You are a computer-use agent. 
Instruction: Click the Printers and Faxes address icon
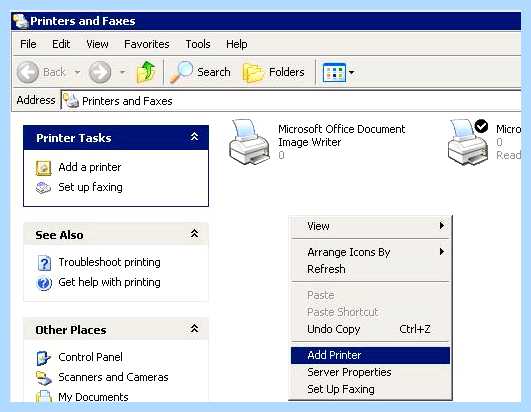pyautogui.click(x=71, y=101)
